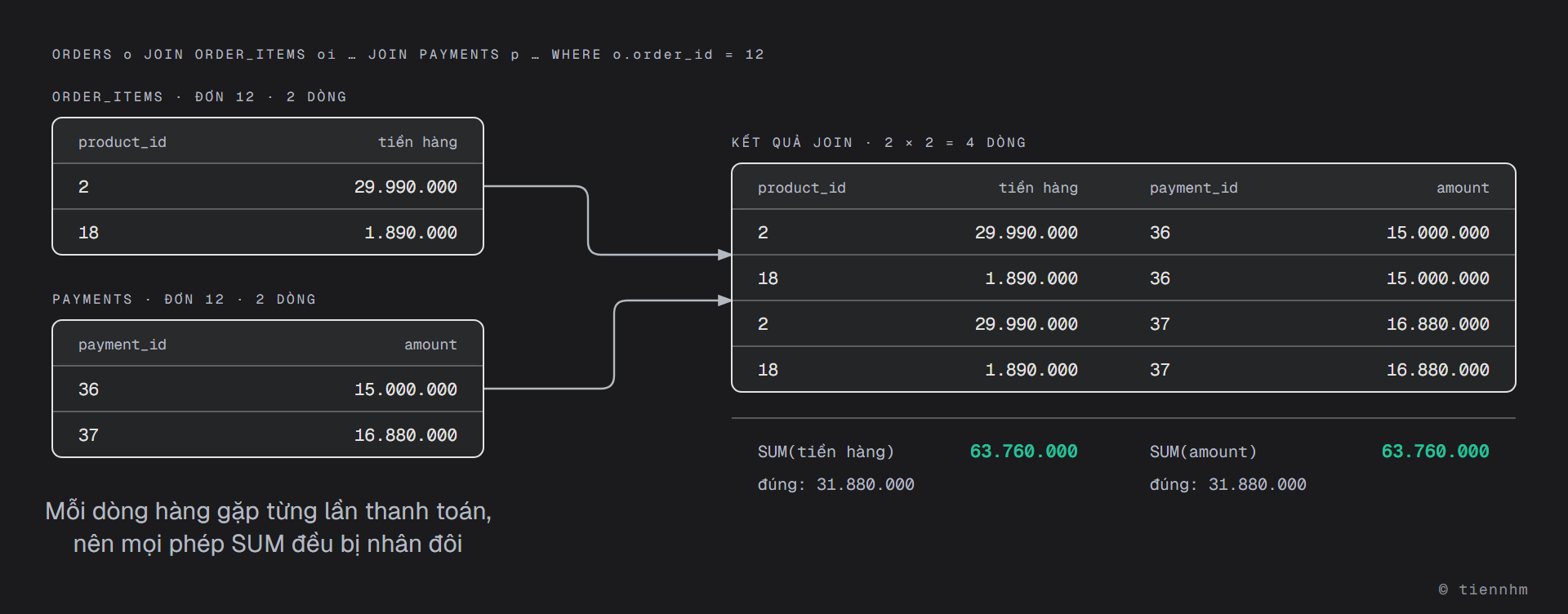Click the SQL query text at the top
The height and width of the screenshot is (614, 1568).
[408, 55]
